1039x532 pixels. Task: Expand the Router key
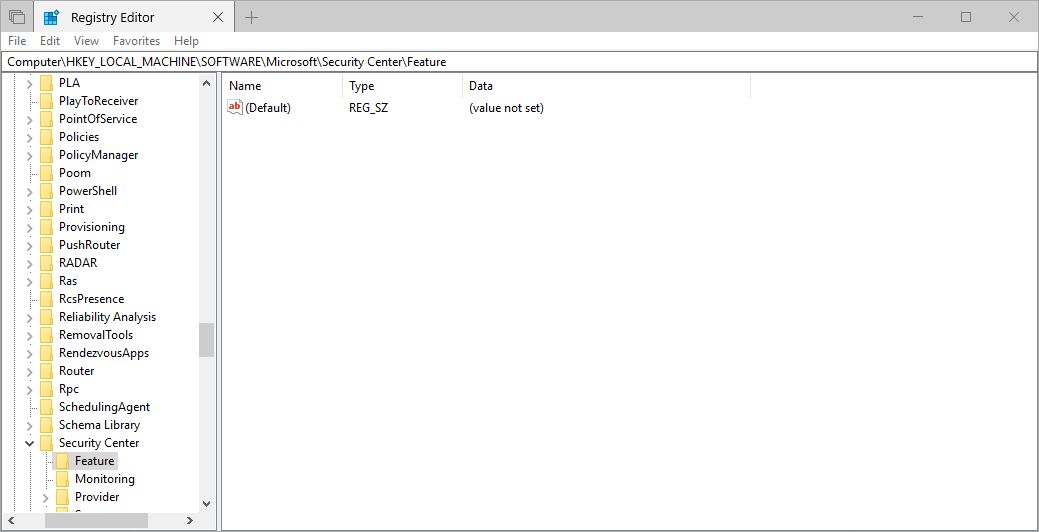(29, 371)
